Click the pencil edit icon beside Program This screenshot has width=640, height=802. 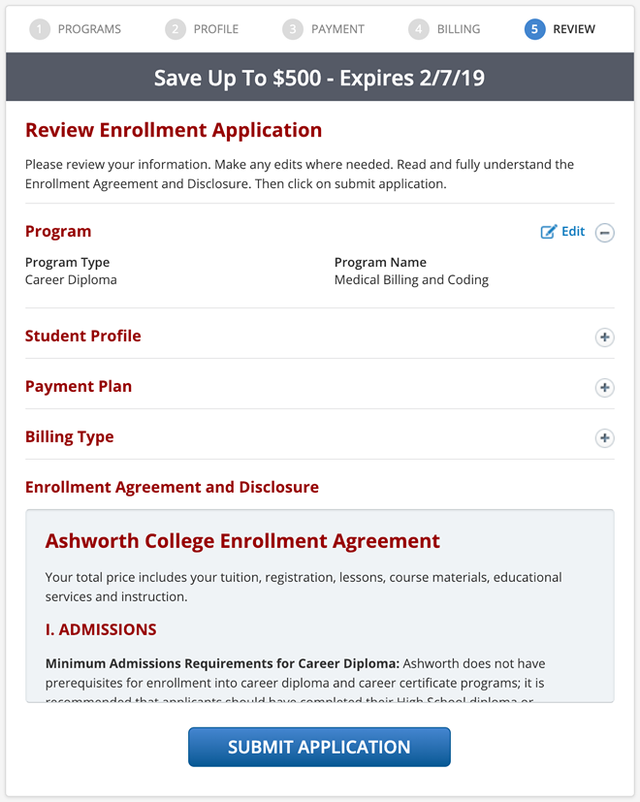(x=549, y=232)
